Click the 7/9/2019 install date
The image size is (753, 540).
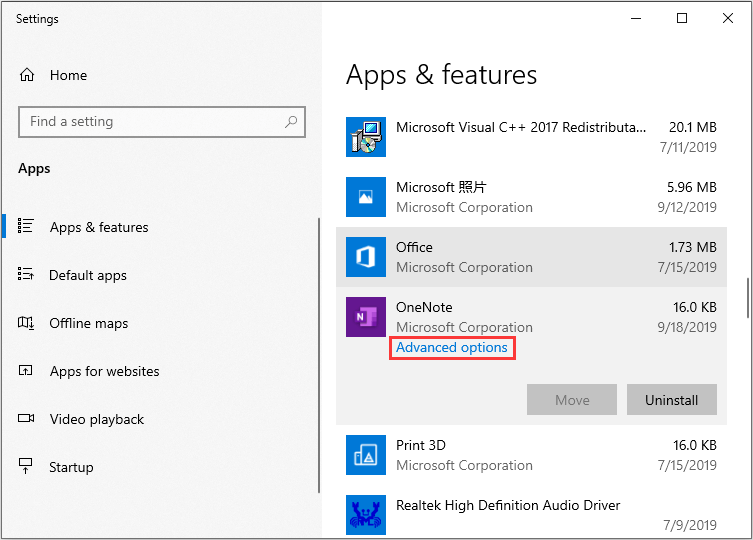[x=690, y=525]
